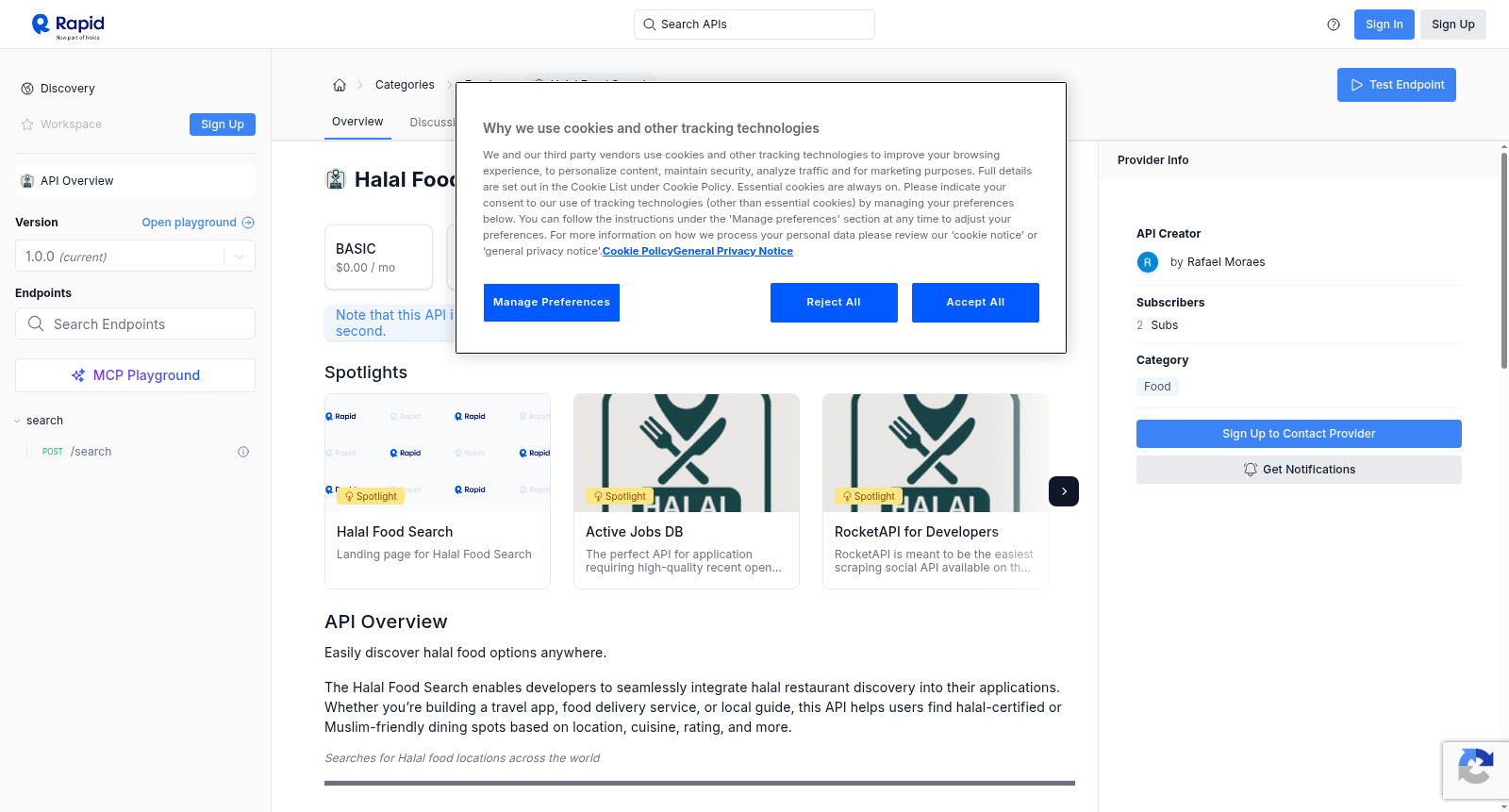Image resolution: width=1509 pixels, height=812 pixels.
Task: Click Sign Up to Contact Provider
Action: click(1299, 434)
